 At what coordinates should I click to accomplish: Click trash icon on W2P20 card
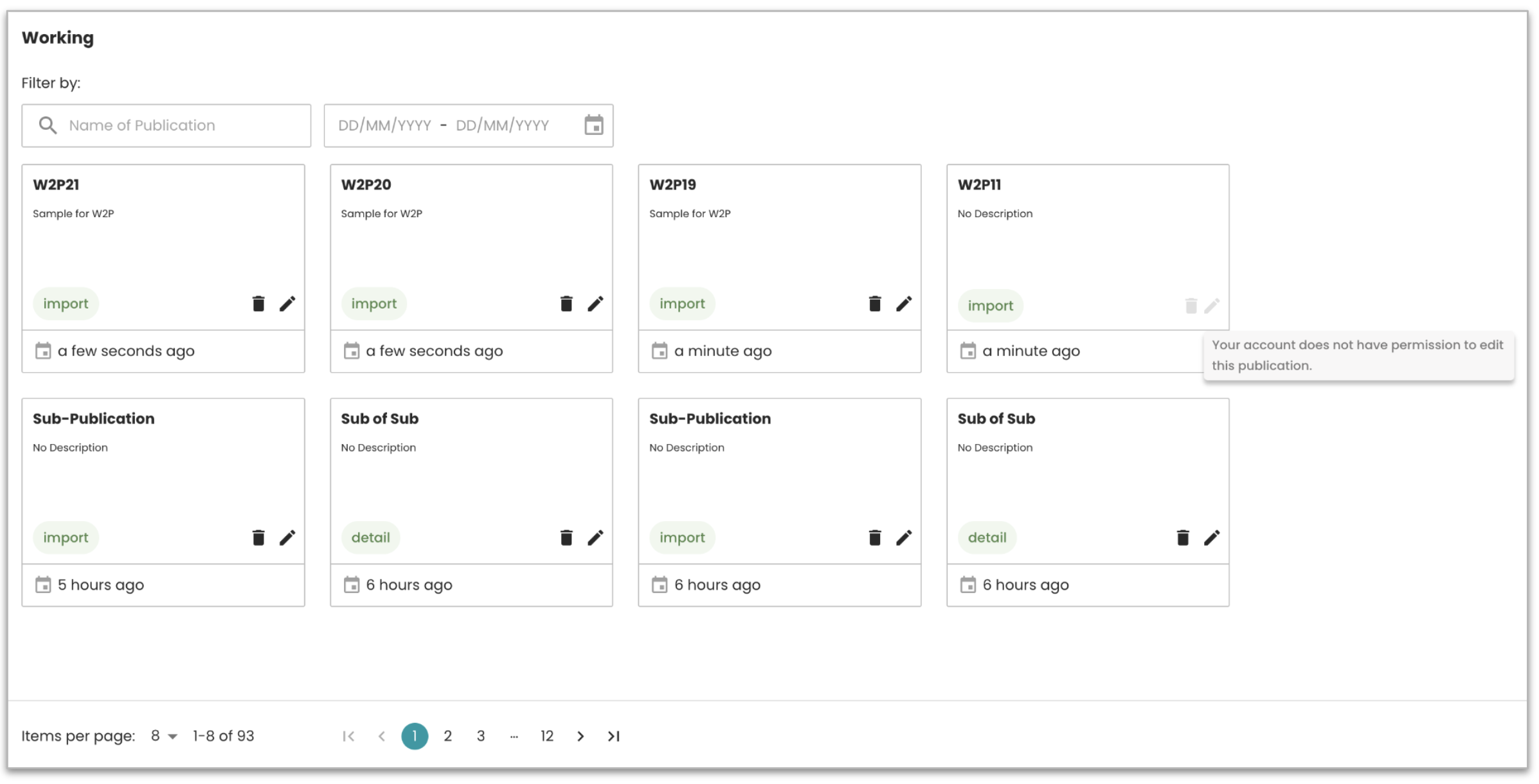point(566,304)
